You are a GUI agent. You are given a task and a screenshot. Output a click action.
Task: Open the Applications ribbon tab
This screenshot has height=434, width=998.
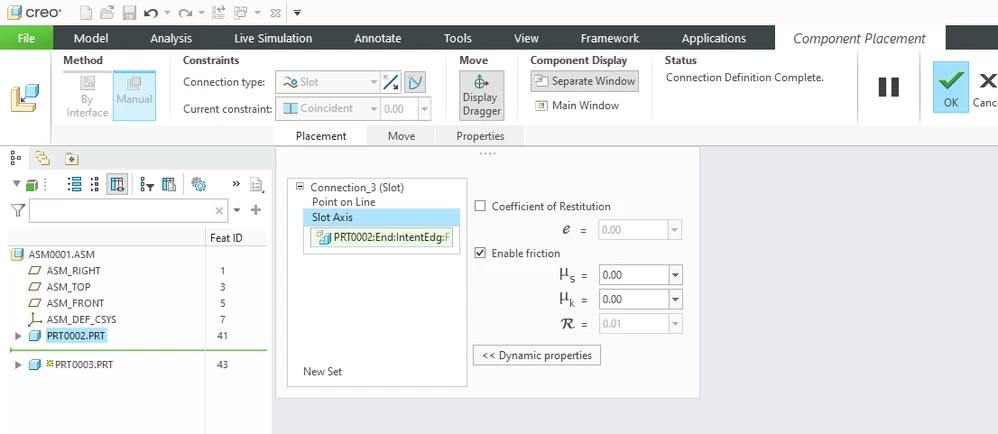pyautogui.click(x=713, y=38)
